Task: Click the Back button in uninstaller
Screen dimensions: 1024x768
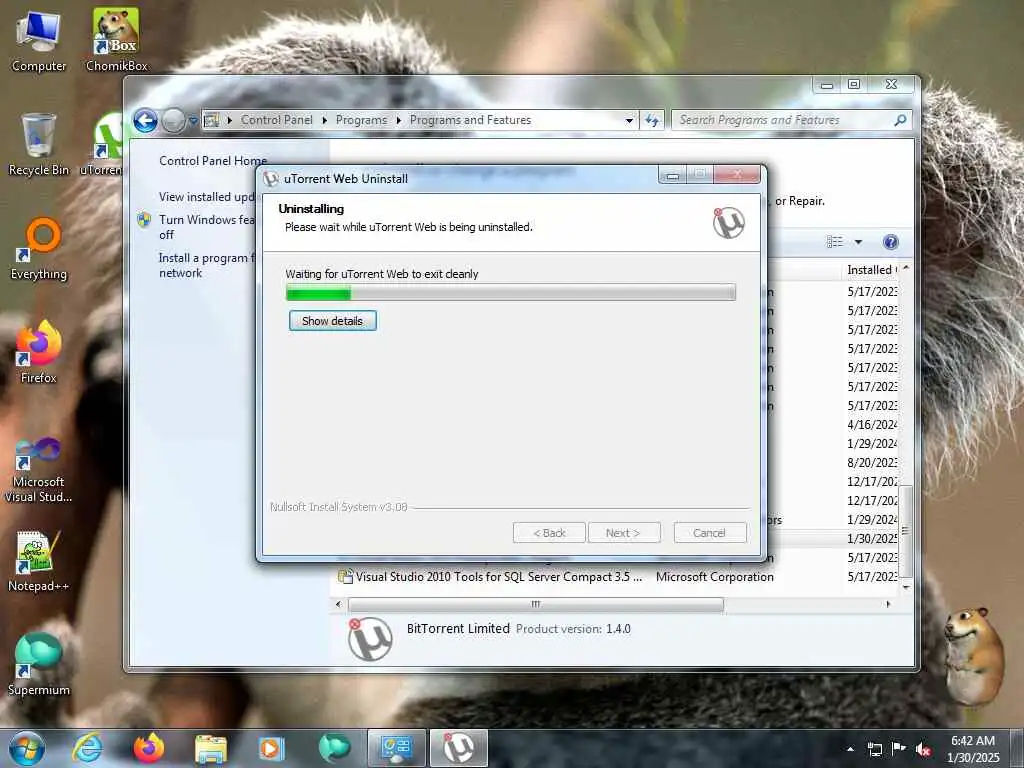Action: pos(549,533)
